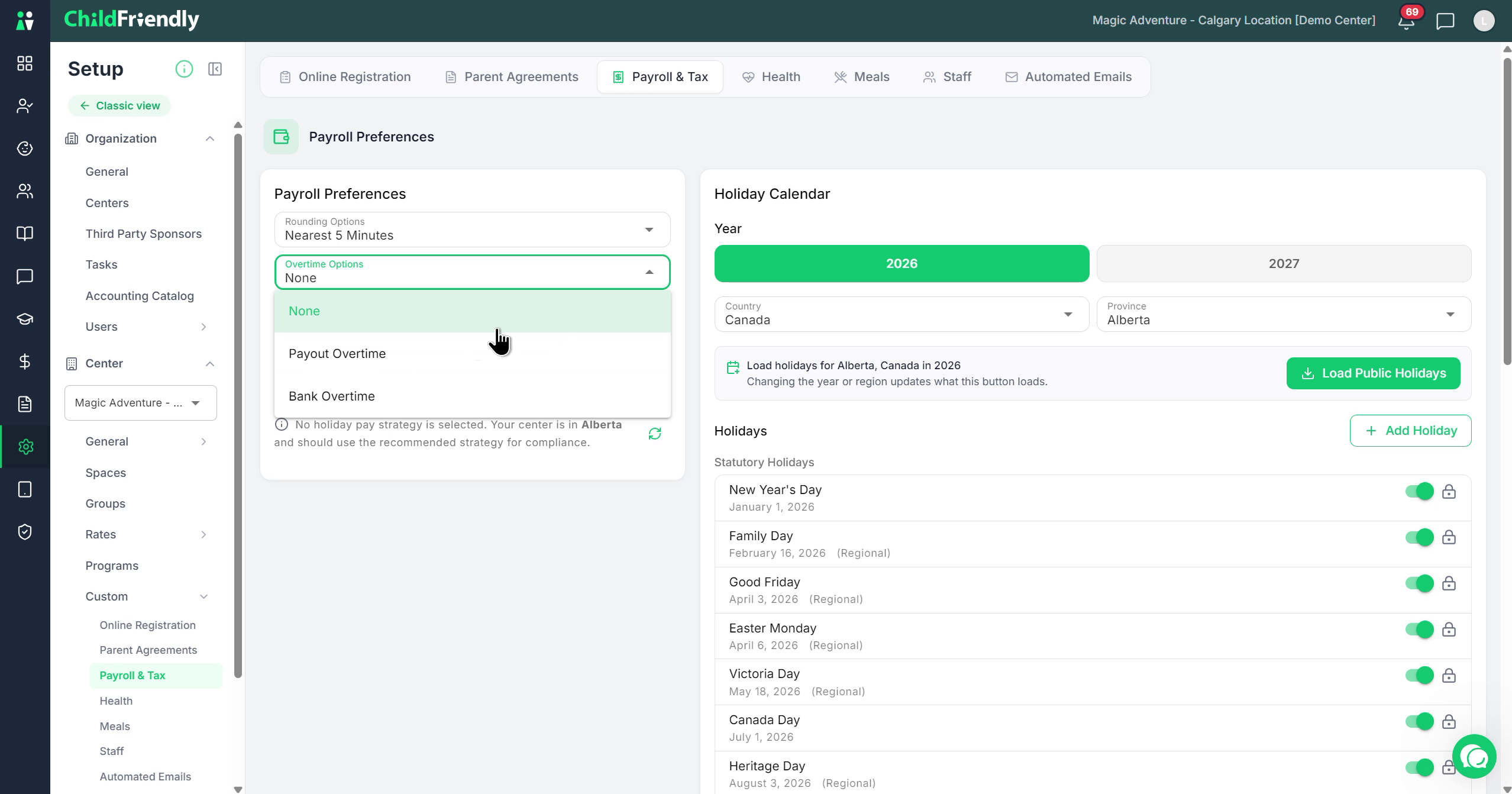The width and height of the screenshot is (1512, 794).
Task: Open the Rounding Options dropdown
Action: [x=472, y=230]
